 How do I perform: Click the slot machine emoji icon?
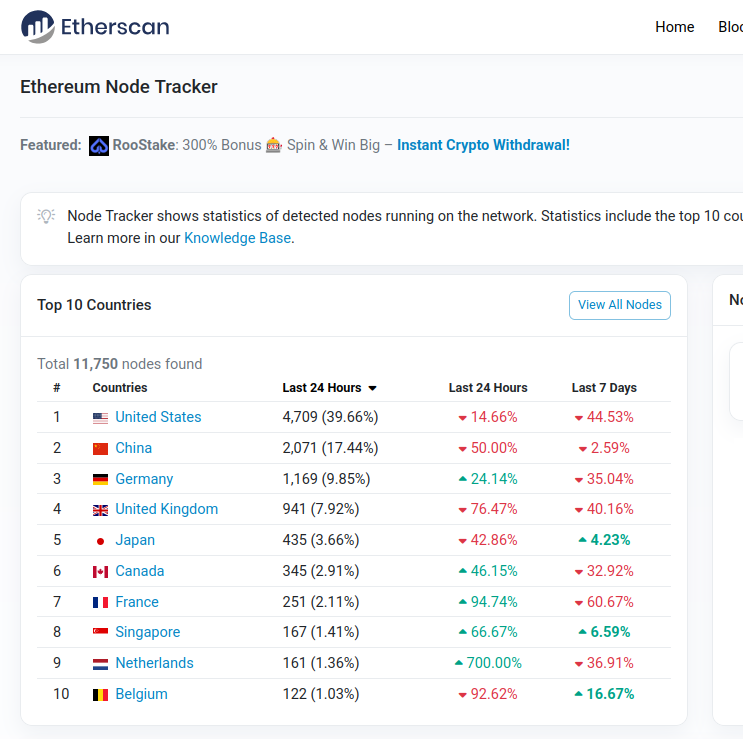pos(274,145)
